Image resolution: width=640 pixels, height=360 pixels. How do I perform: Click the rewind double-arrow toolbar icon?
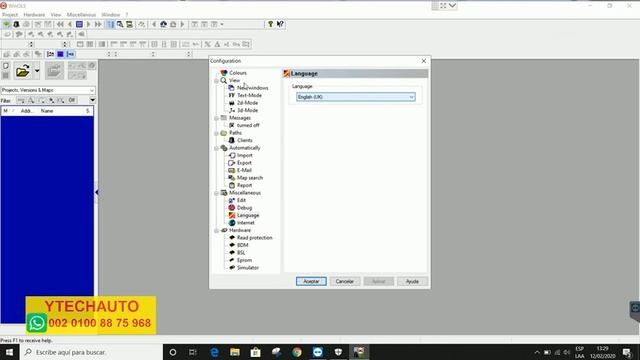click(60, 24)
